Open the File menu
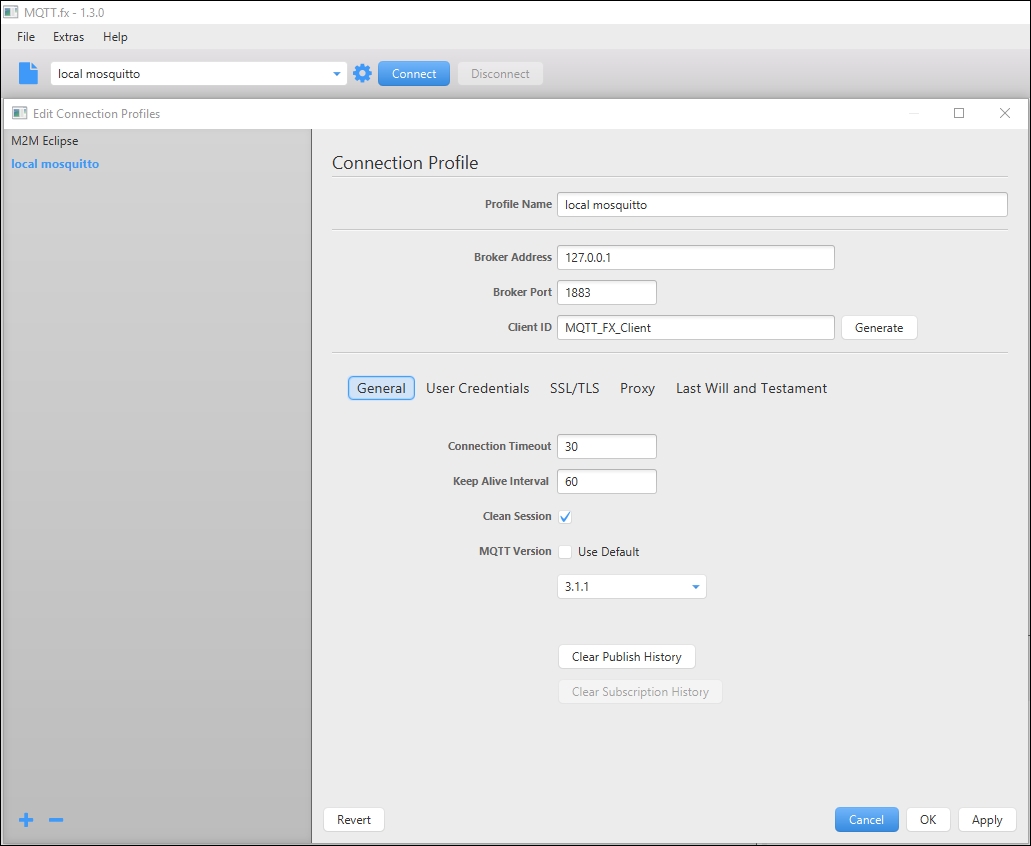This screenshot has width=1031, height=846. click(26, 37)
